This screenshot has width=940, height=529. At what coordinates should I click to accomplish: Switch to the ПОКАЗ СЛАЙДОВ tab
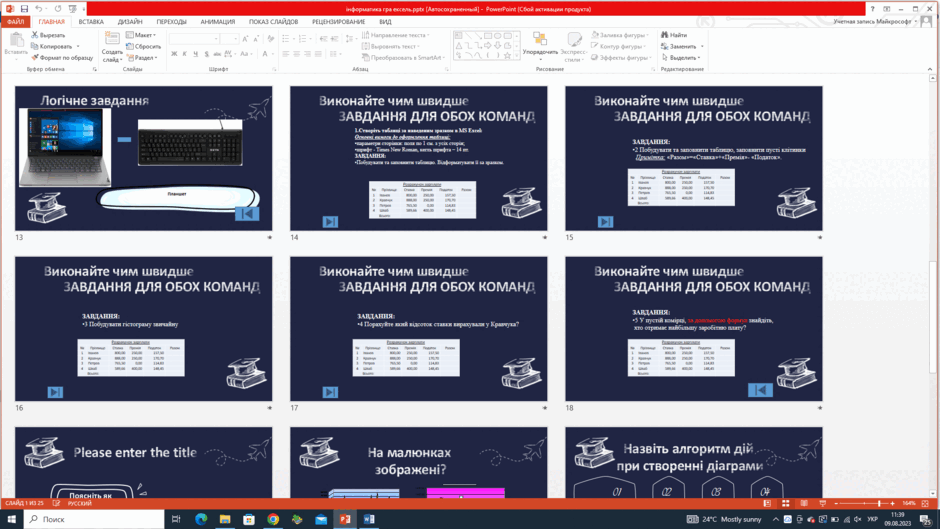click(x=273, y=22)
